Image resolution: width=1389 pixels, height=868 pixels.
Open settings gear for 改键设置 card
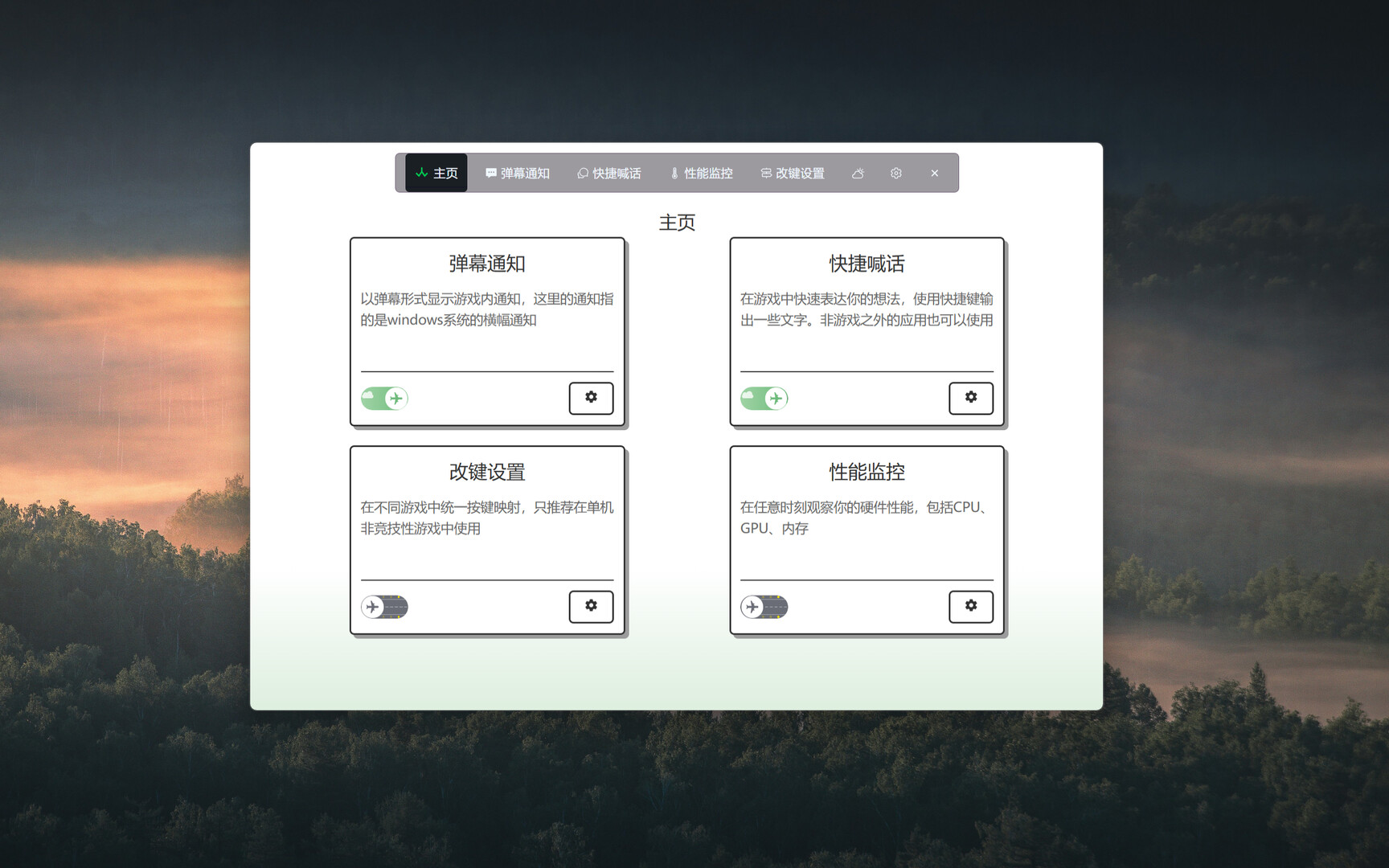pyautogui.click(x=591, y=606)
